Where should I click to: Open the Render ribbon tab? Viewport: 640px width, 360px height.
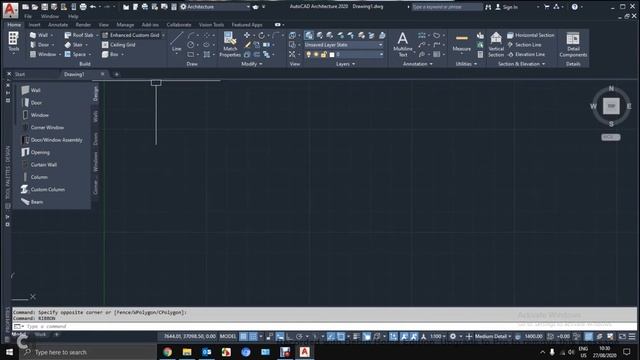pos(83,25)
